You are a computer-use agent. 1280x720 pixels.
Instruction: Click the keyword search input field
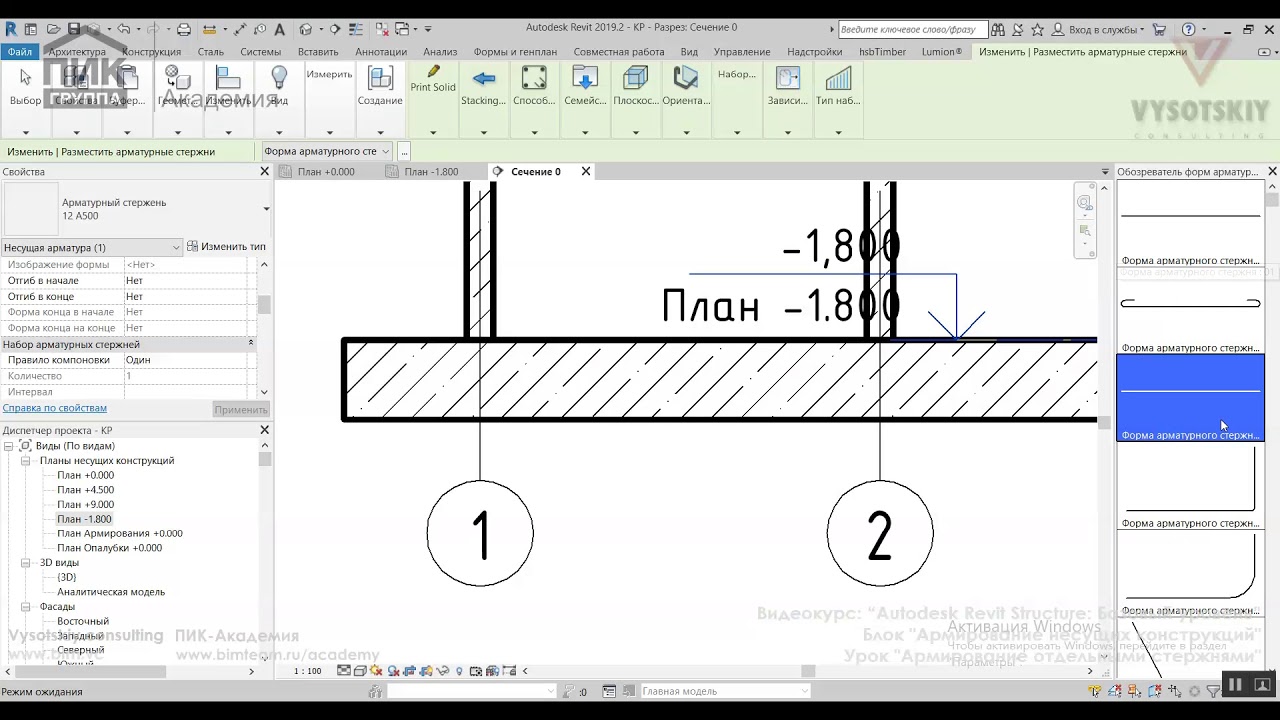(913, 30)
